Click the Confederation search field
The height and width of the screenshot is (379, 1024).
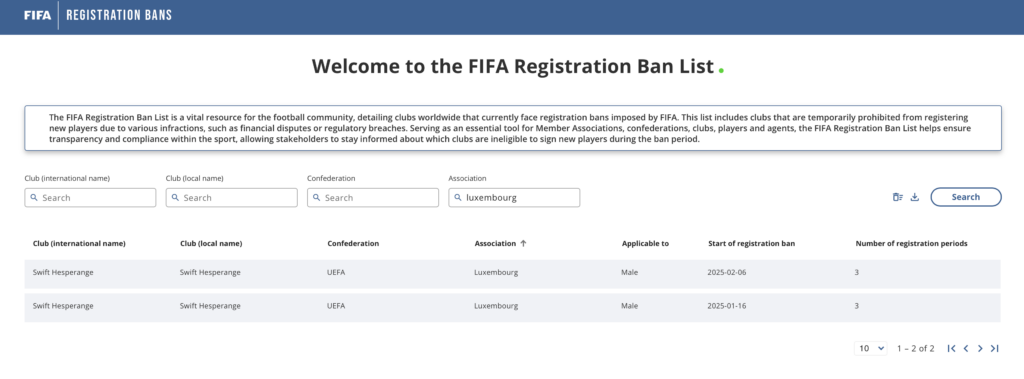coord(373,197)
